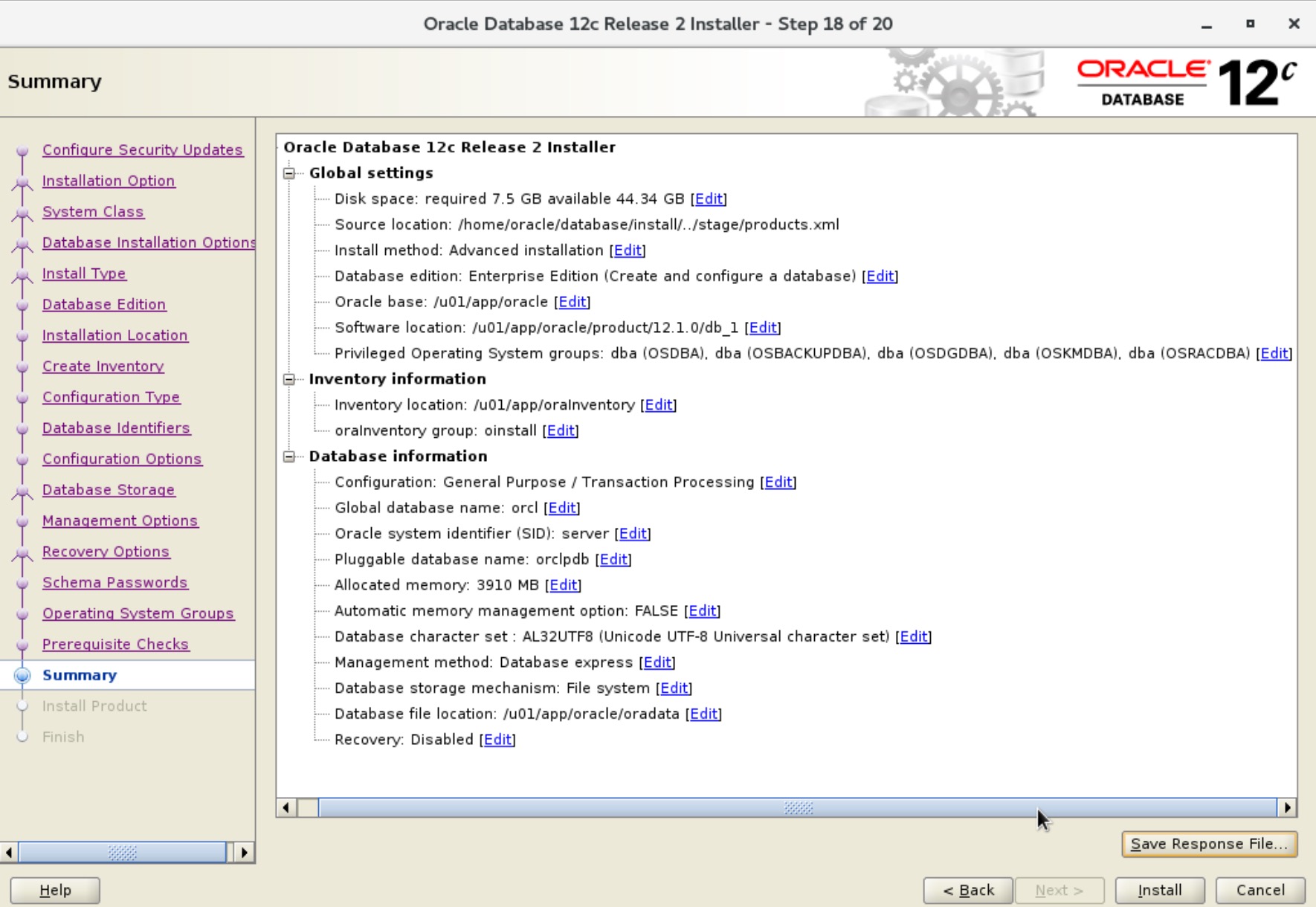Click the step list horizontal scrollbar thumb
The width and height of the screenshot is (1316, 907).
point(123,853)
